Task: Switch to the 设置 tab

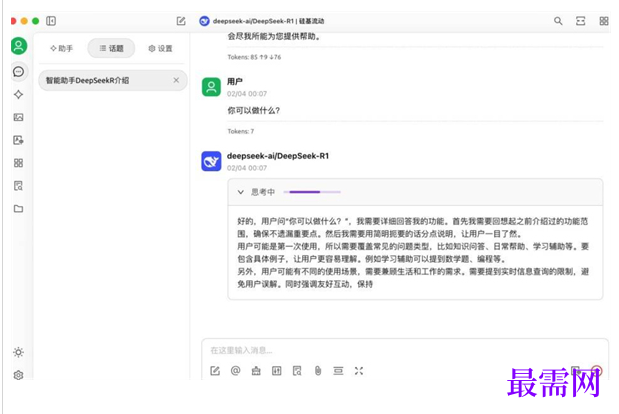Action: (x=160, y=49)
